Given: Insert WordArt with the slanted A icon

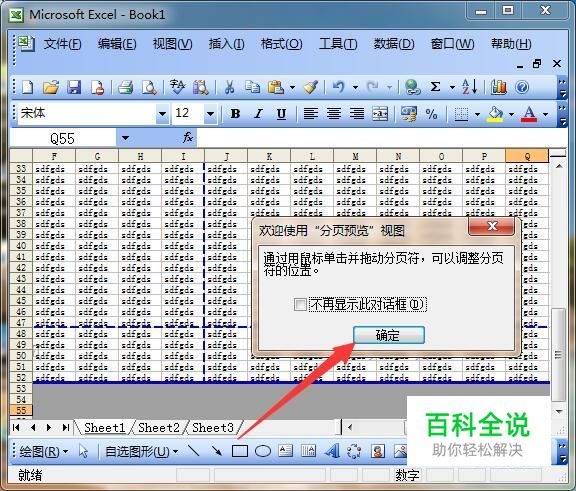Looking at the screenshot, I should pyautogui.click(x=332, y=451).
